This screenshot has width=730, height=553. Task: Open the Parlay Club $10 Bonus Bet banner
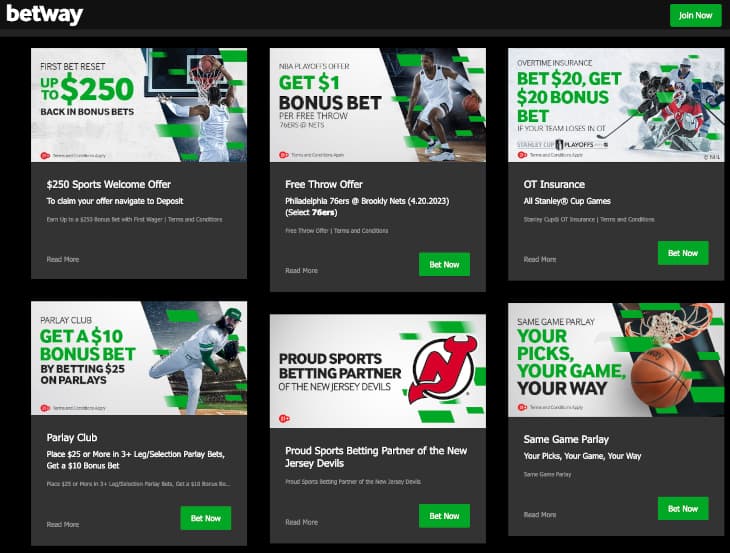tap(139, 358)
